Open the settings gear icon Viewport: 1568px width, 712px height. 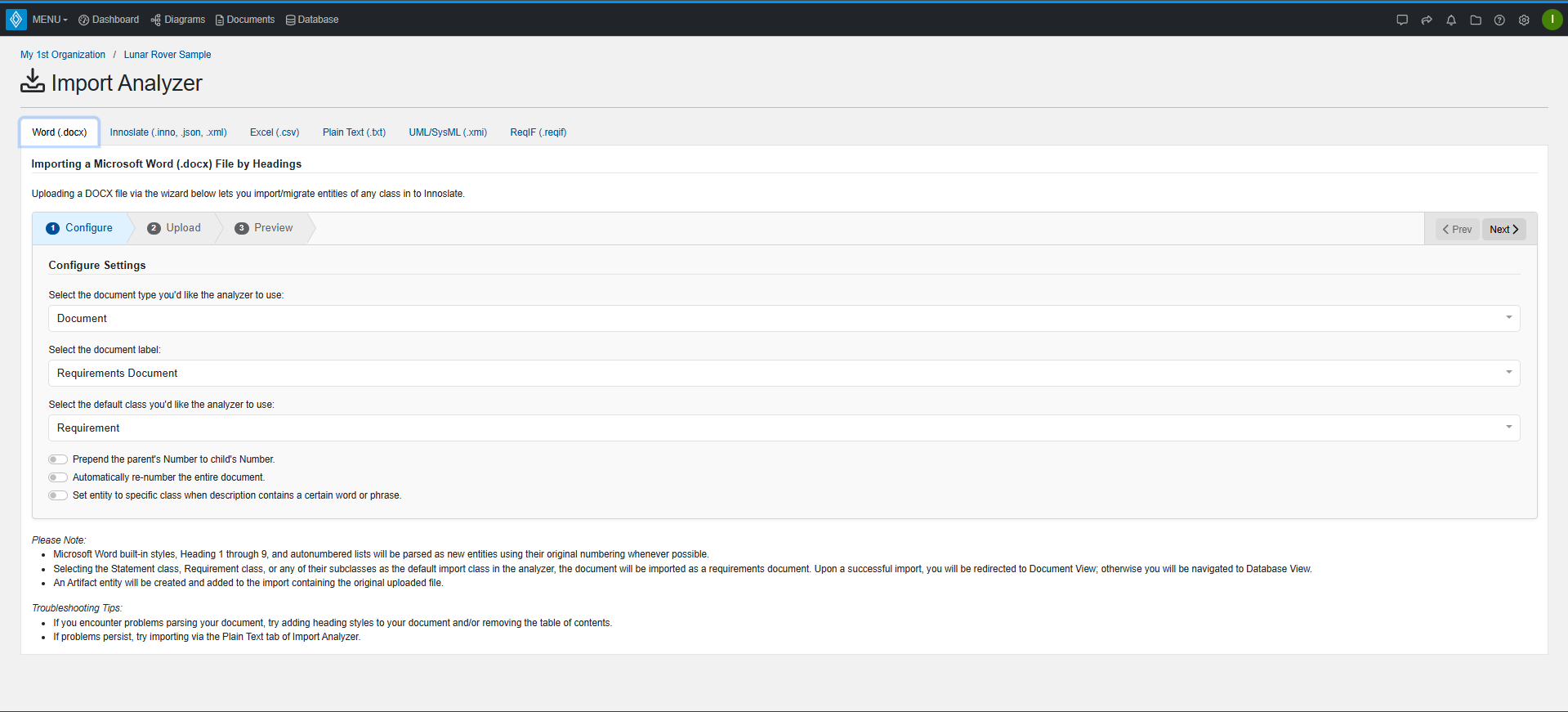point(1524,20)
